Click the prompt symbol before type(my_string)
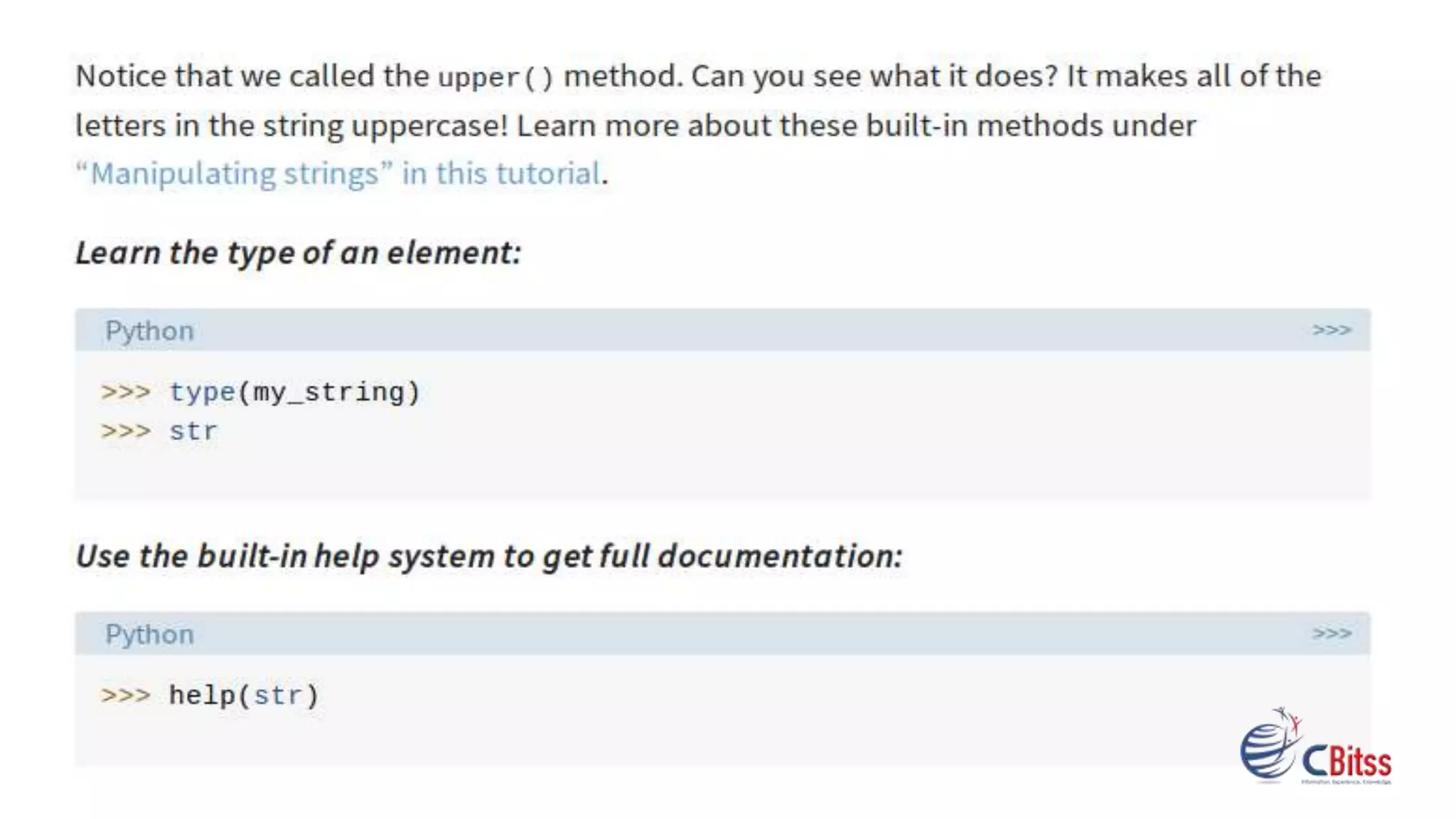 click(126, 392)
